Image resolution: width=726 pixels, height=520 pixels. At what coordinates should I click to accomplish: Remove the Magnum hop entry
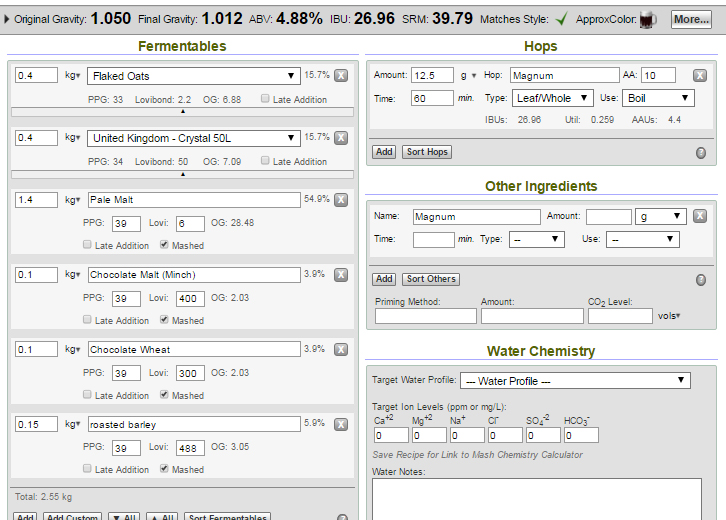[701, 76]
